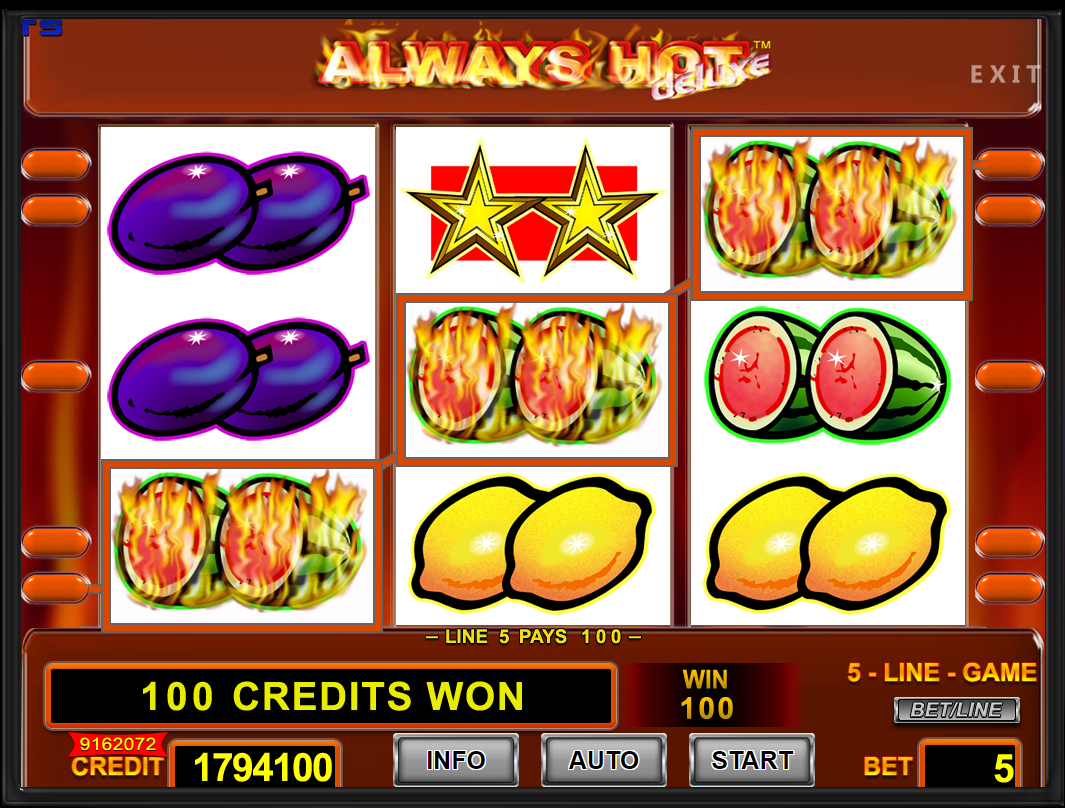Exit the game via EXIT
The height and width of the screenshot is (808, 1065).
1005,74
